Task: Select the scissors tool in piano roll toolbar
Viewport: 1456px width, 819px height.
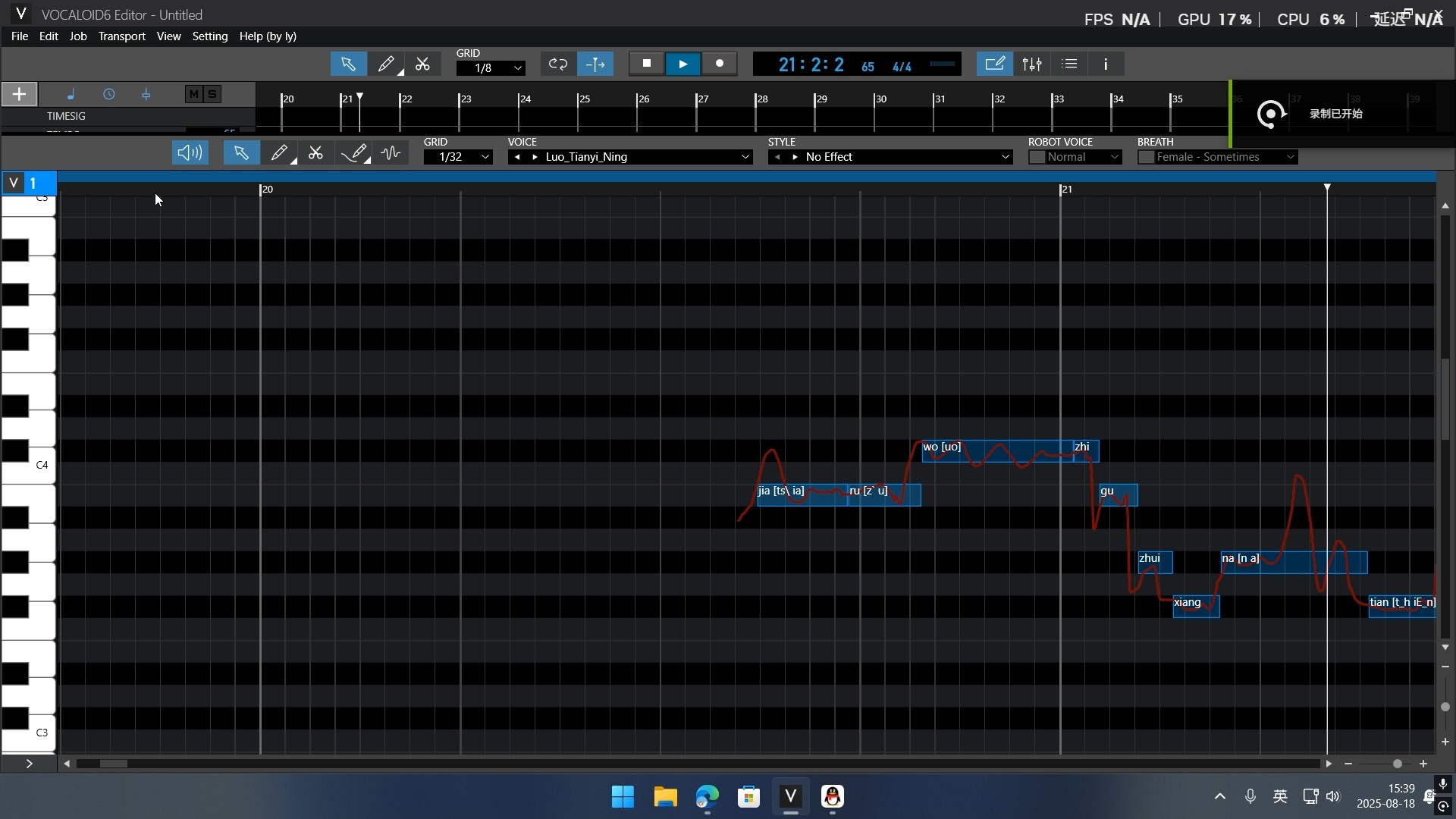Action: pyautogui.click(x=315, y=153)
